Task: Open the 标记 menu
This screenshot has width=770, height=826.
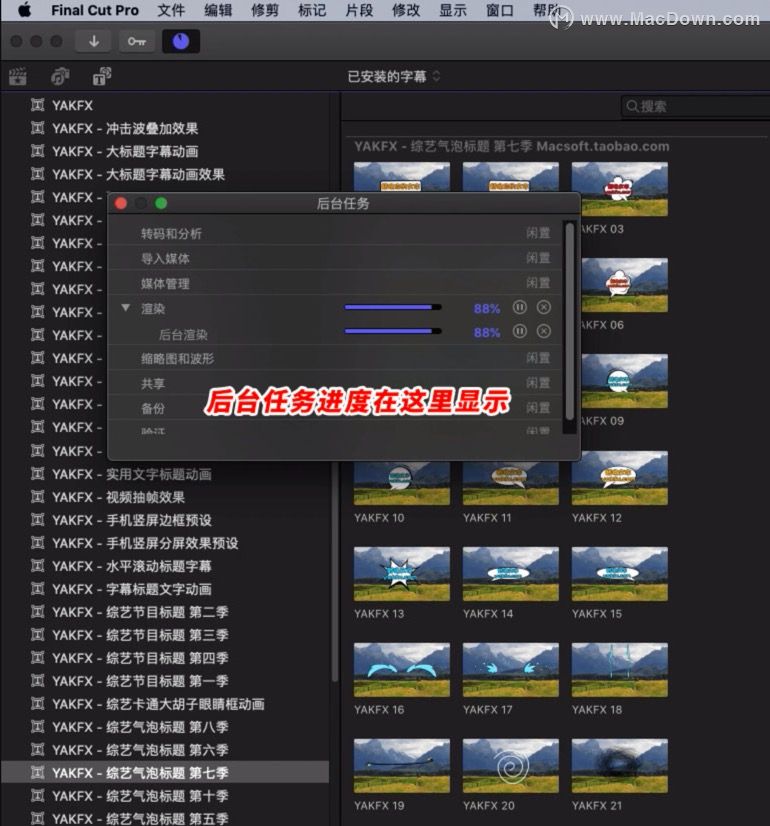Action: (312, 10)
